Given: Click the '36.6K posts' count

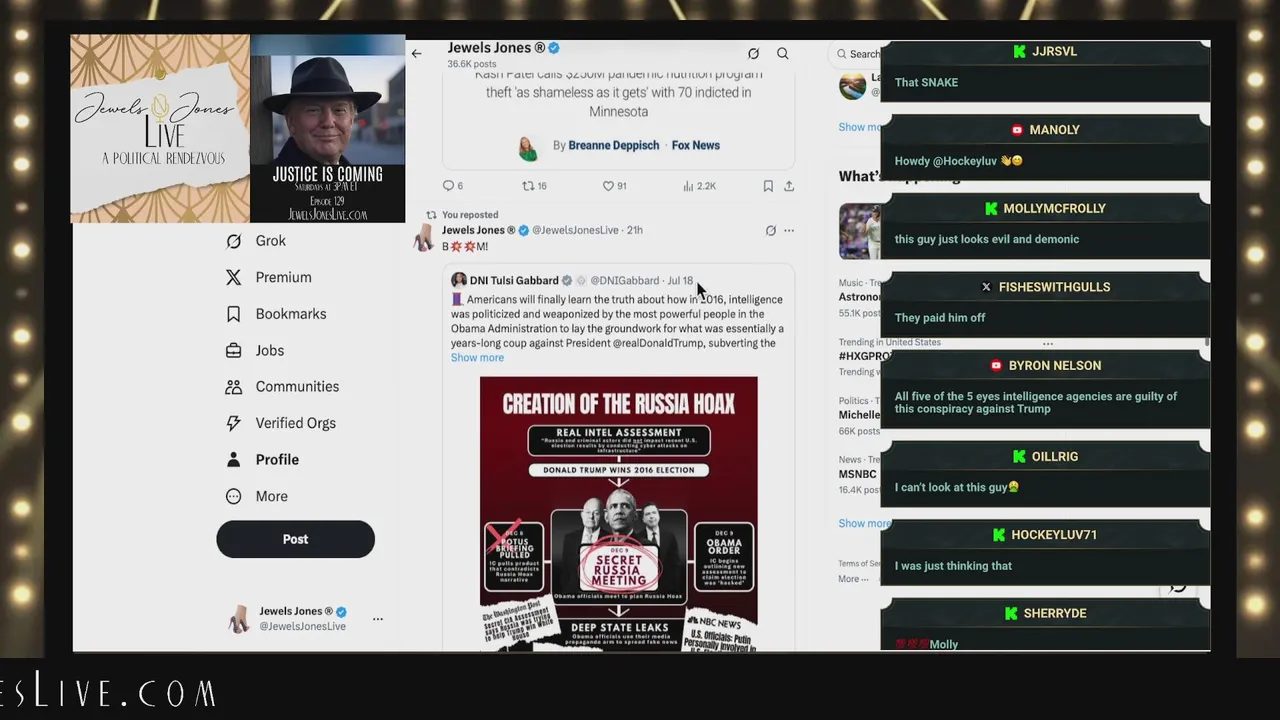Looking at the screenshot, I should (x=472, y=64).
